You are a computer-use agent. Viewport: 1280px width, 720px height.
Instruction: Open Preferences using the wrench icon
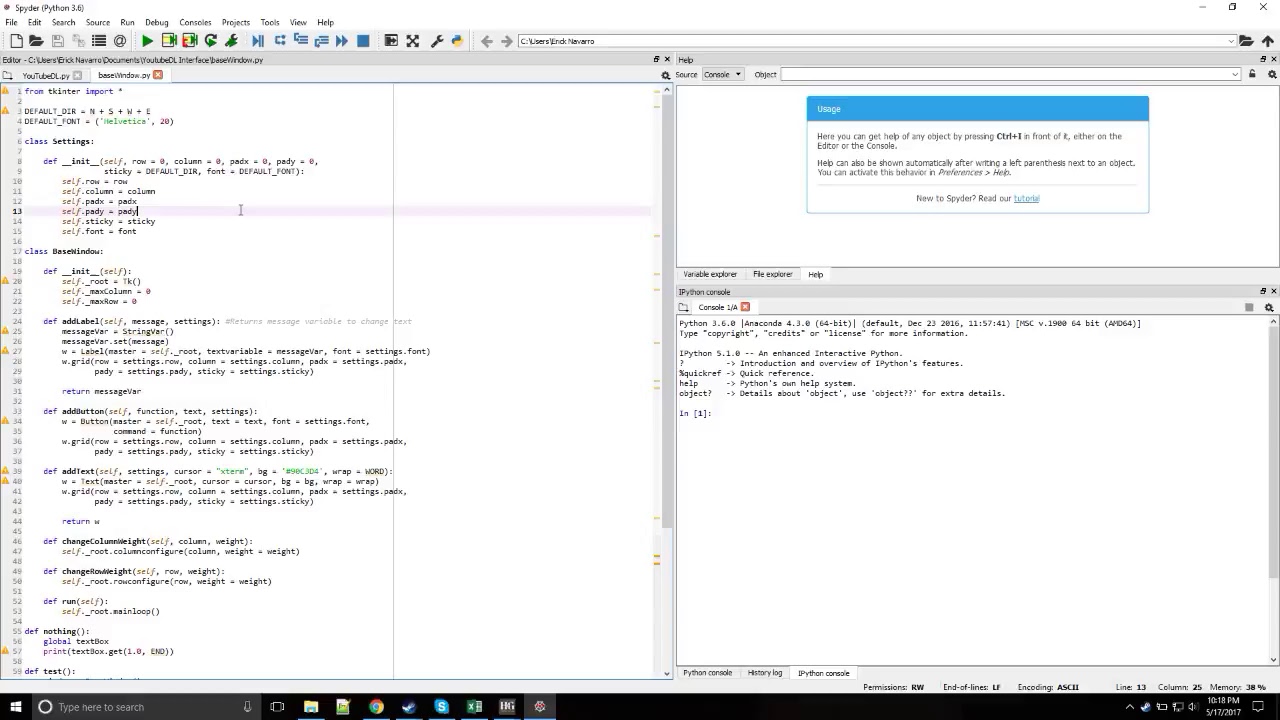[436, 41]
